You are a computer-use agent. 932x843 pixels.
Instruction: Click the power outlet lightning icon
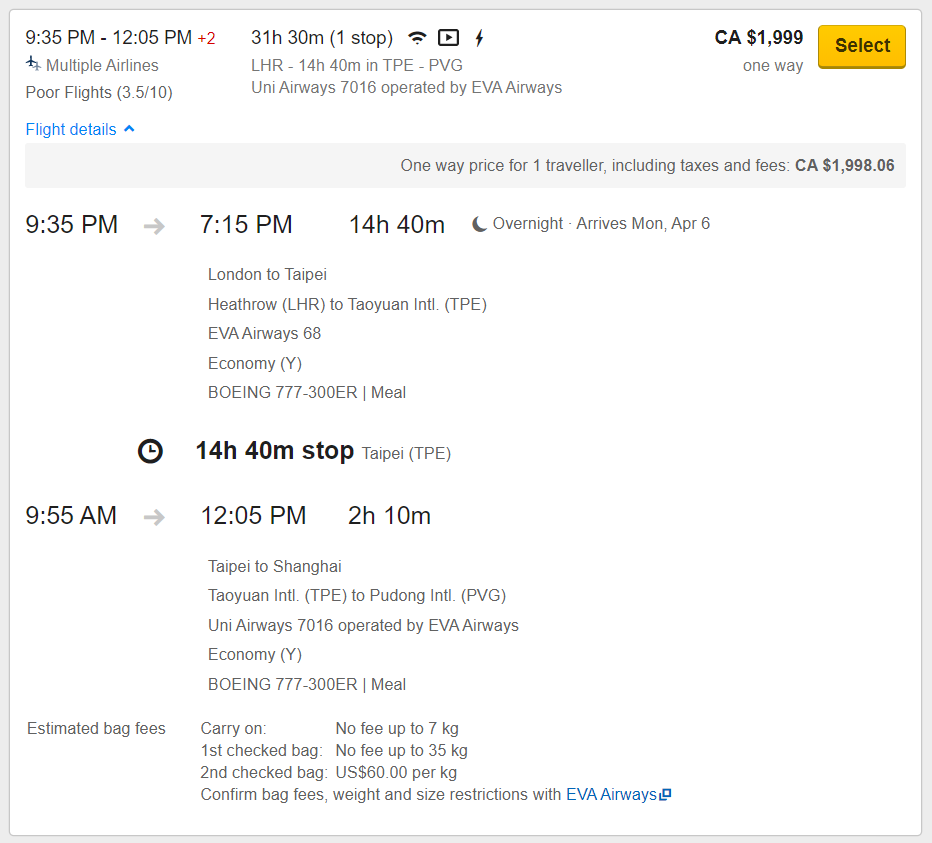click(x=479, y=38)
